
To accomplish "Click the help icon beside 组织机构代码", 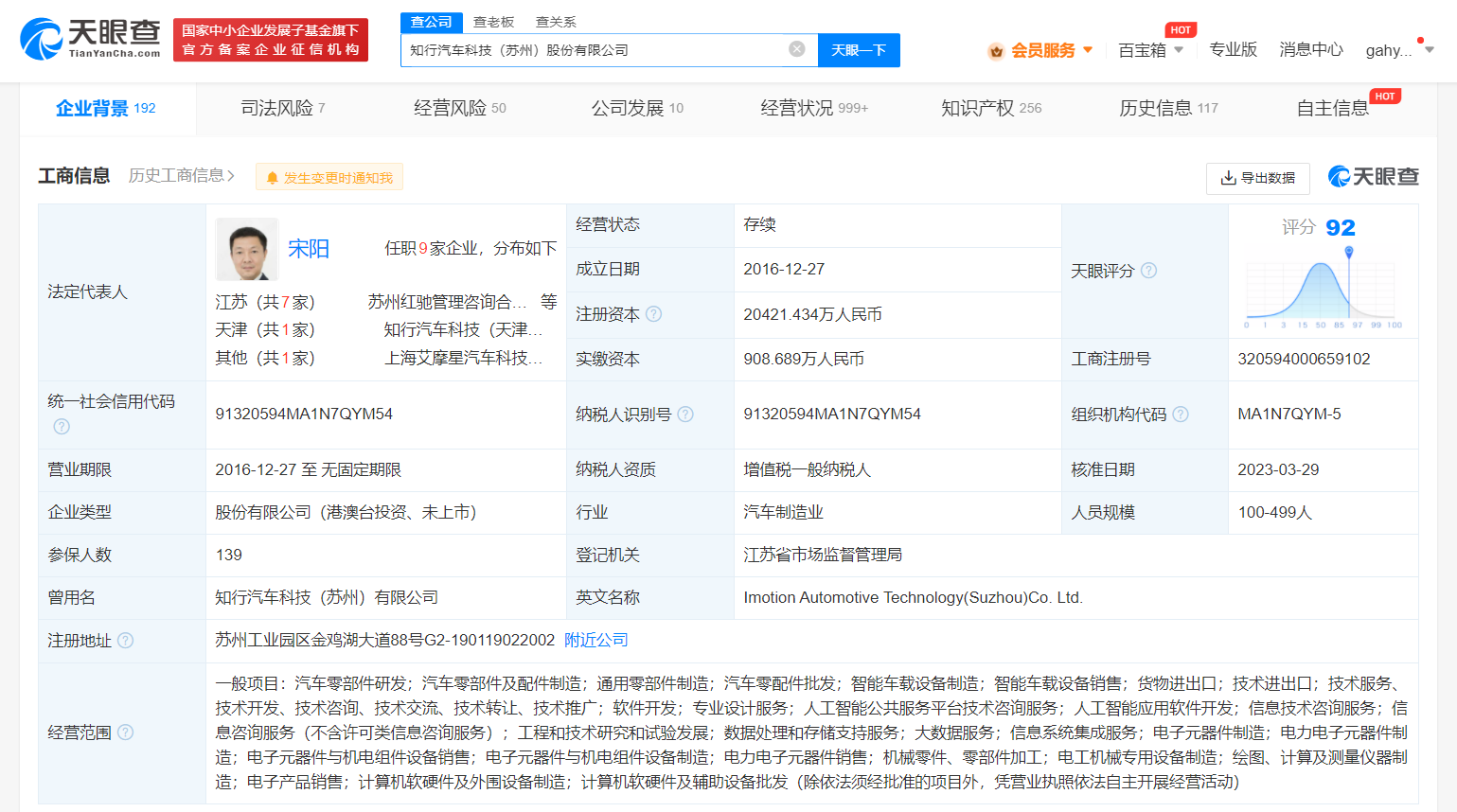I will click(x=1181, y=415).
